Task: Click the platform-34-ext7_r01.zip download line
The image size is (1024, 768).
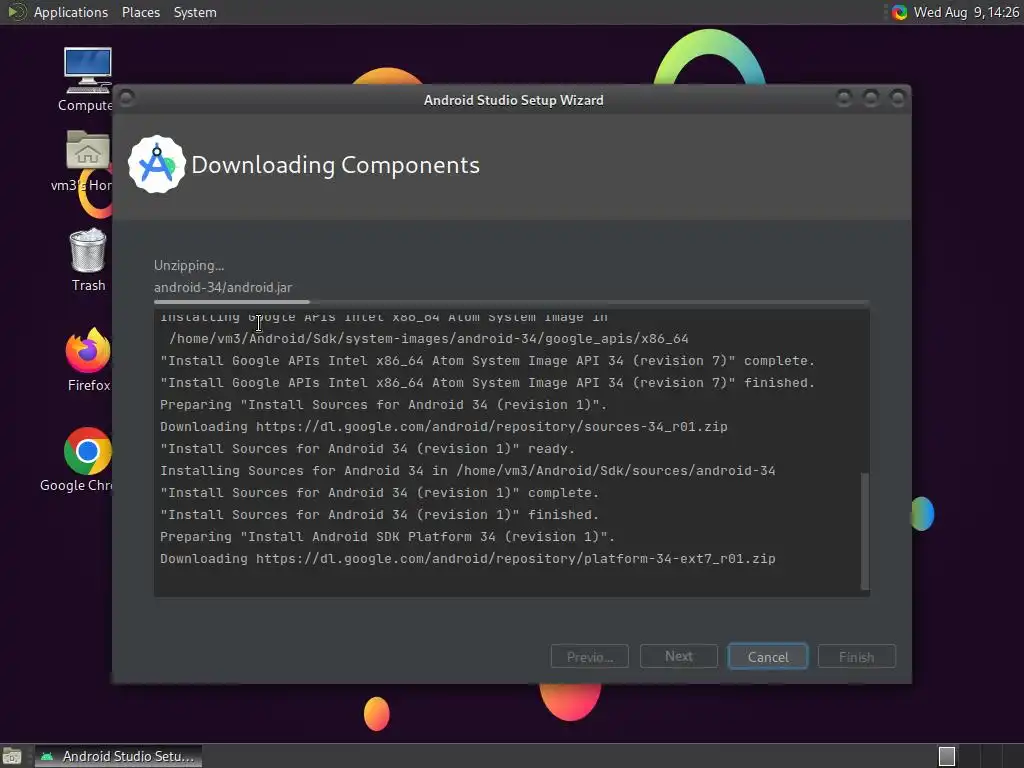Action: coord(468,558)
